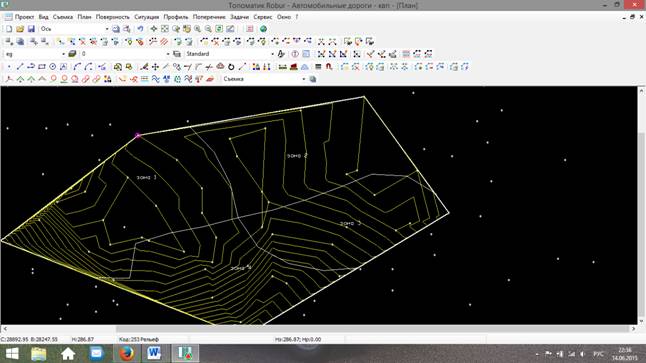646x363 pixels.
Task: Open the Поверхность menu
Action: pos(112,17)
